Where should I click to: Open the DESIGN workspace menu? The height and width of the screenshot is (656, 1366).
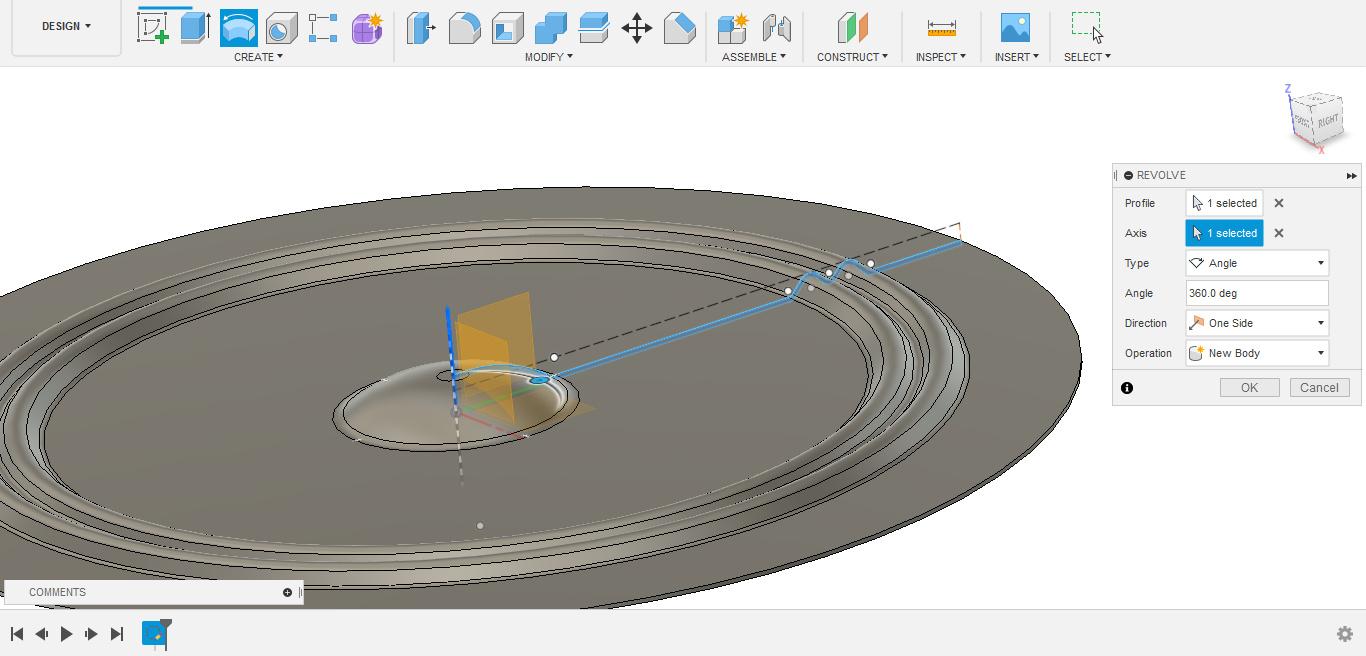[x=65, y=27]
